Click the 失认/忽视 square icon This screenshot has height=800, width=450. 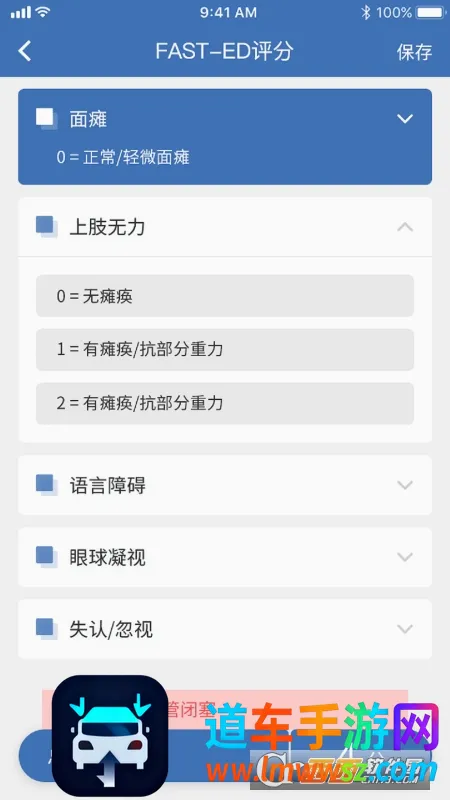pyautogui.click(x=46, y=629)
